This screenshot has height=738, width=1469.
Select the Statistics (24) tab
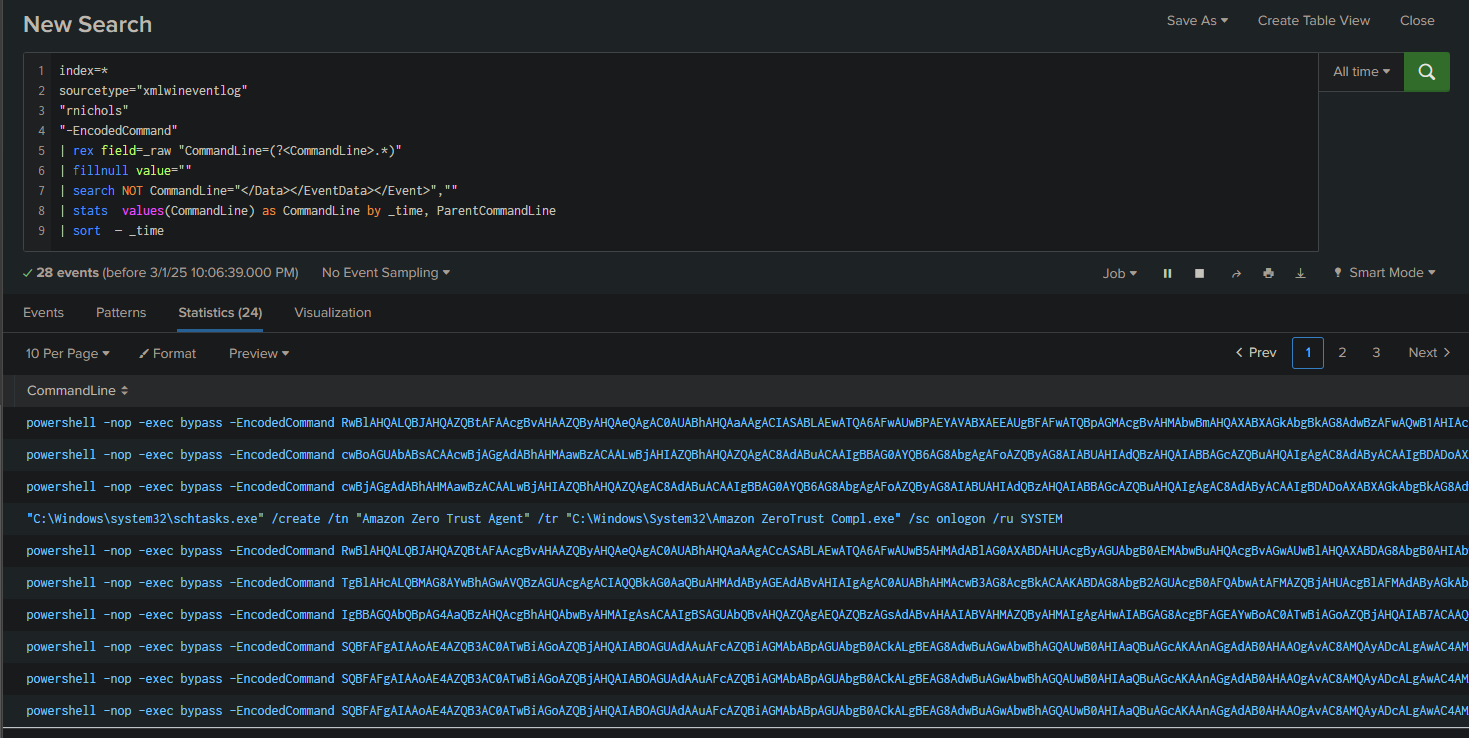coord(220,313)
